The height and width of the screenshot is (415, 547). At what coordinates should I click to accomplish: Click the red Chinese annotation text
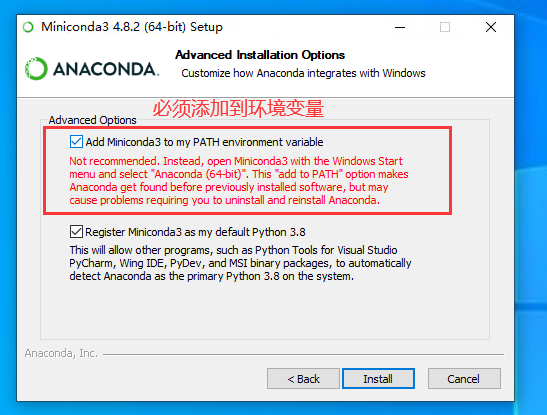[238, 108]
